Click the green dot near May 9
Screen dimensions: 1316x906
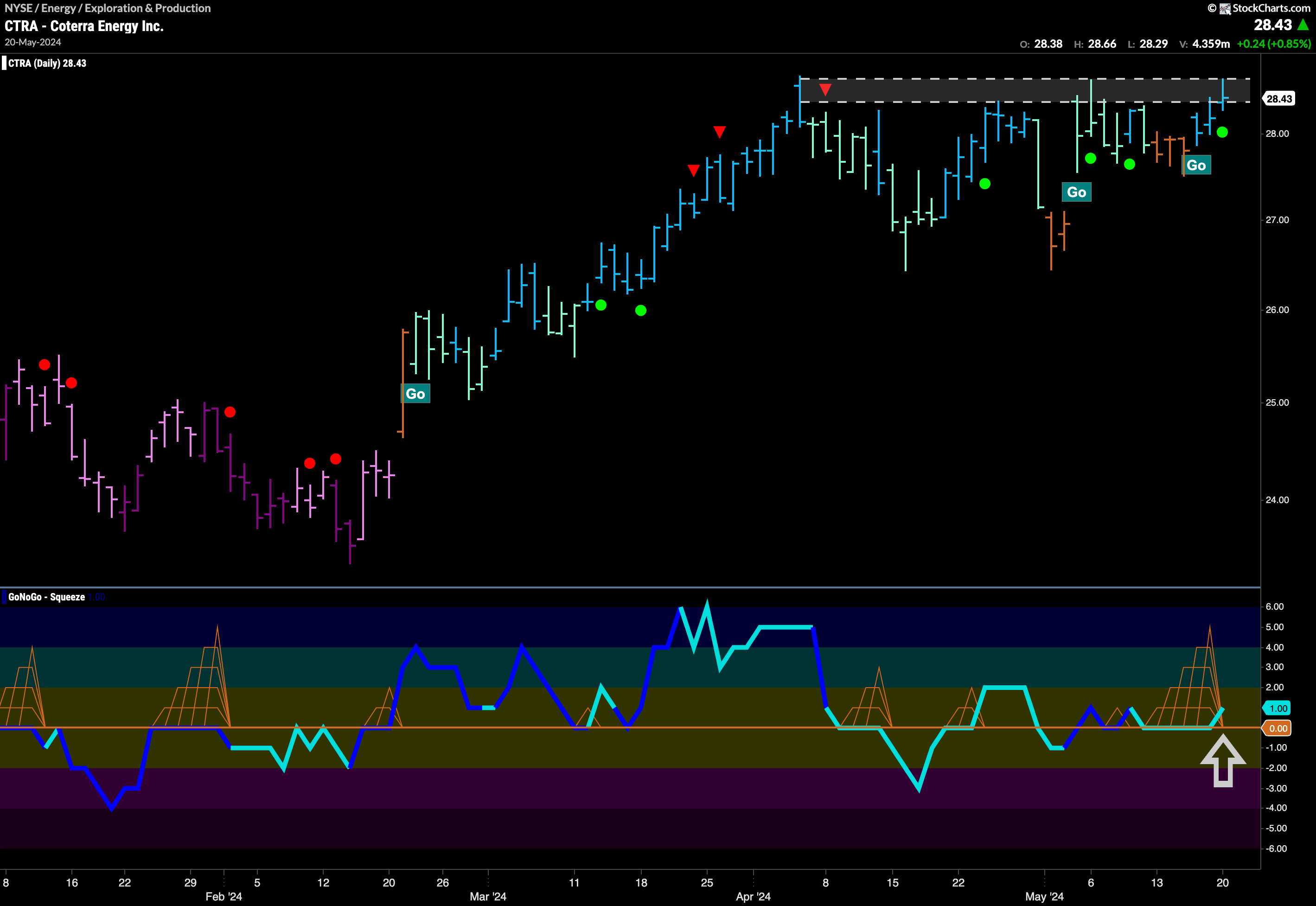point(1130,164)
